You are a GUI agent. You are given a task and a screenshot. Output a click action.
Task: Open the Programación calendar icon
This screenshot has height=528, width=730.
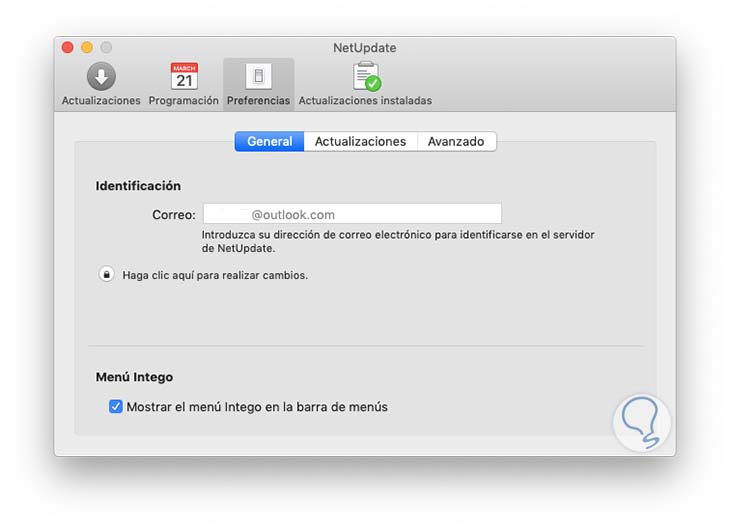184,76
